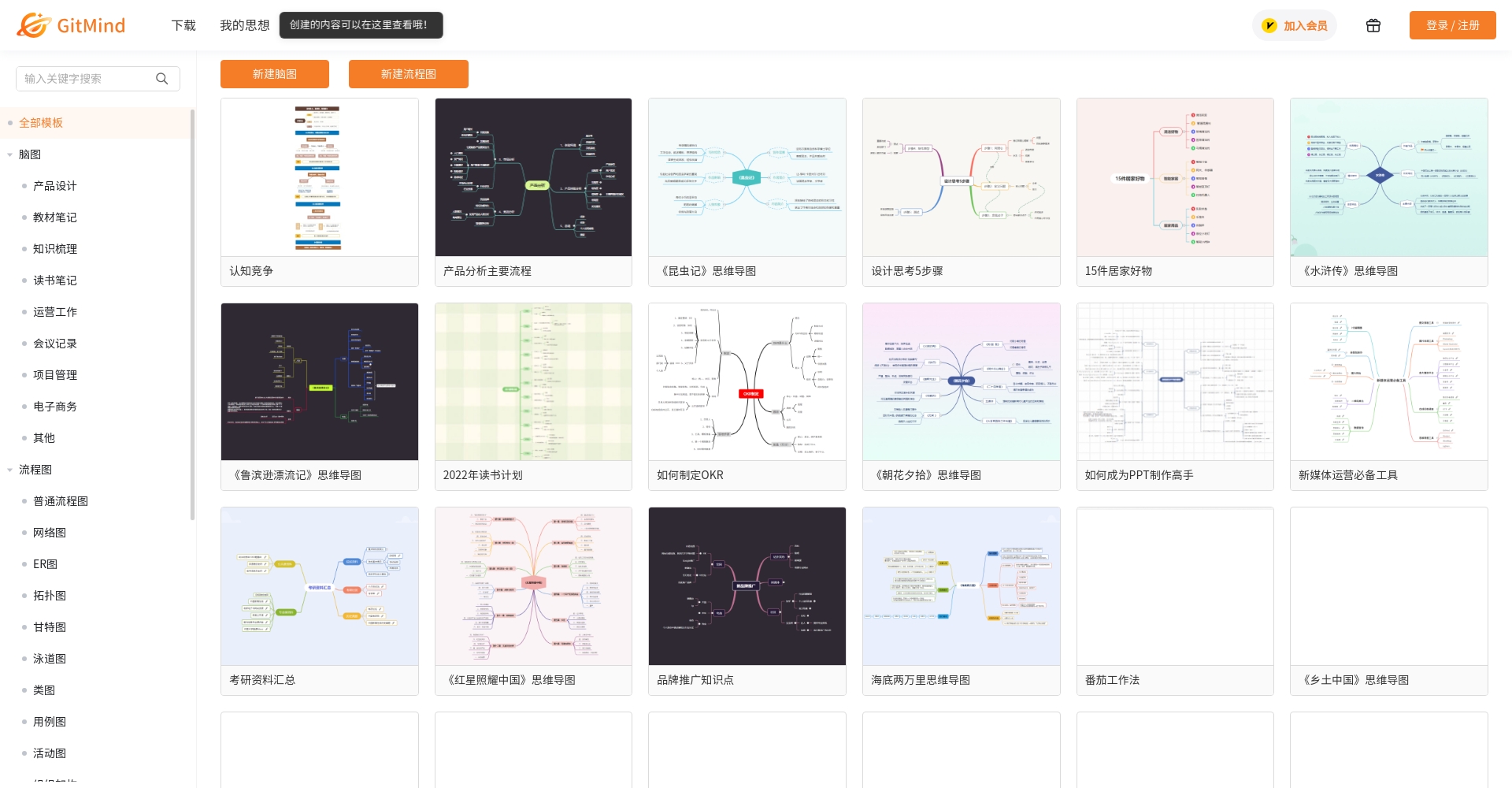Open the 产品分析主要流程 template thumbnail
The width and height of the screenshot is (1512, 788).
(x=533, y=177)
